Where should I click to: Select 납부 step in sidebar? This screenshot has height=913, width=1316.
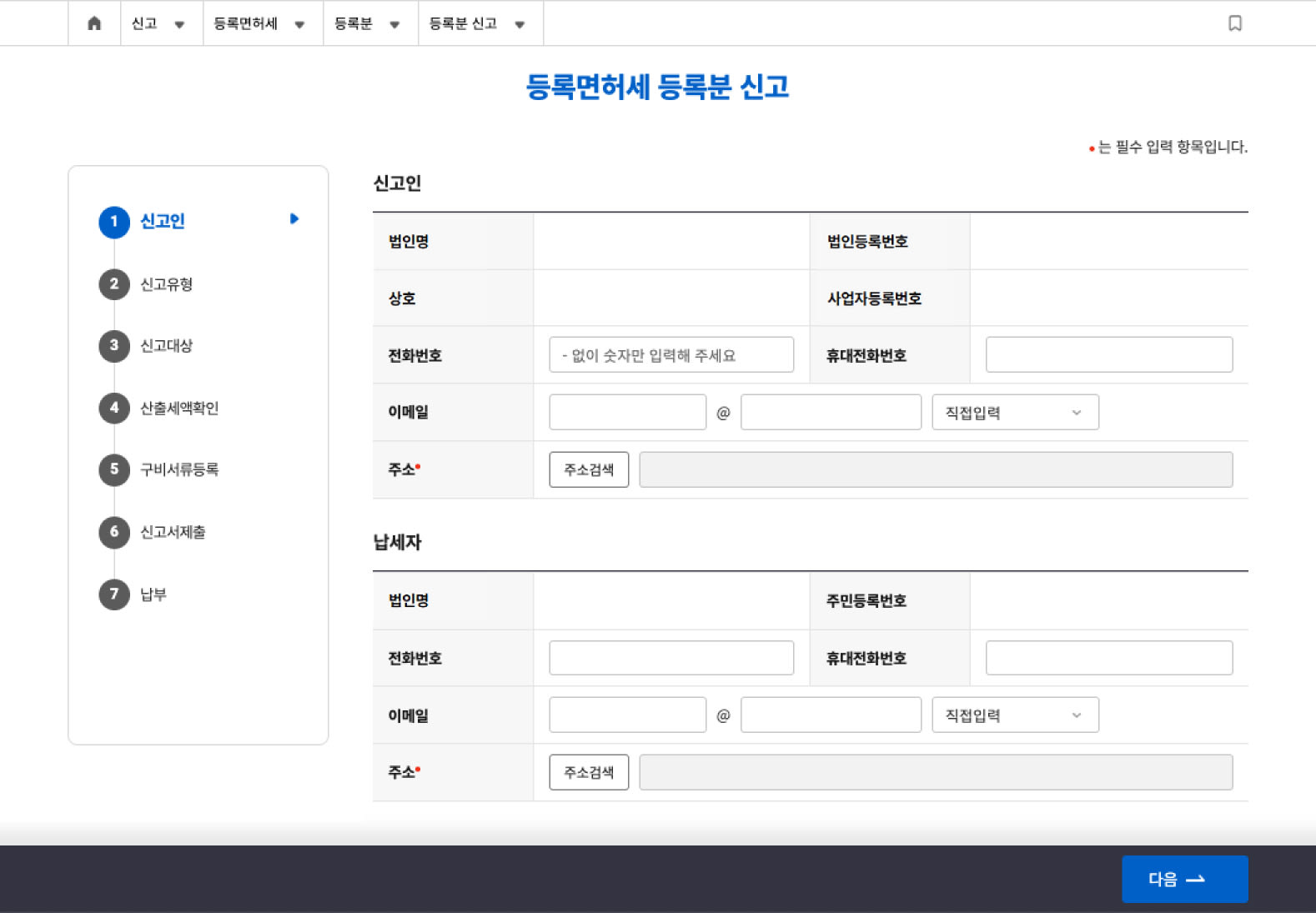153,594
